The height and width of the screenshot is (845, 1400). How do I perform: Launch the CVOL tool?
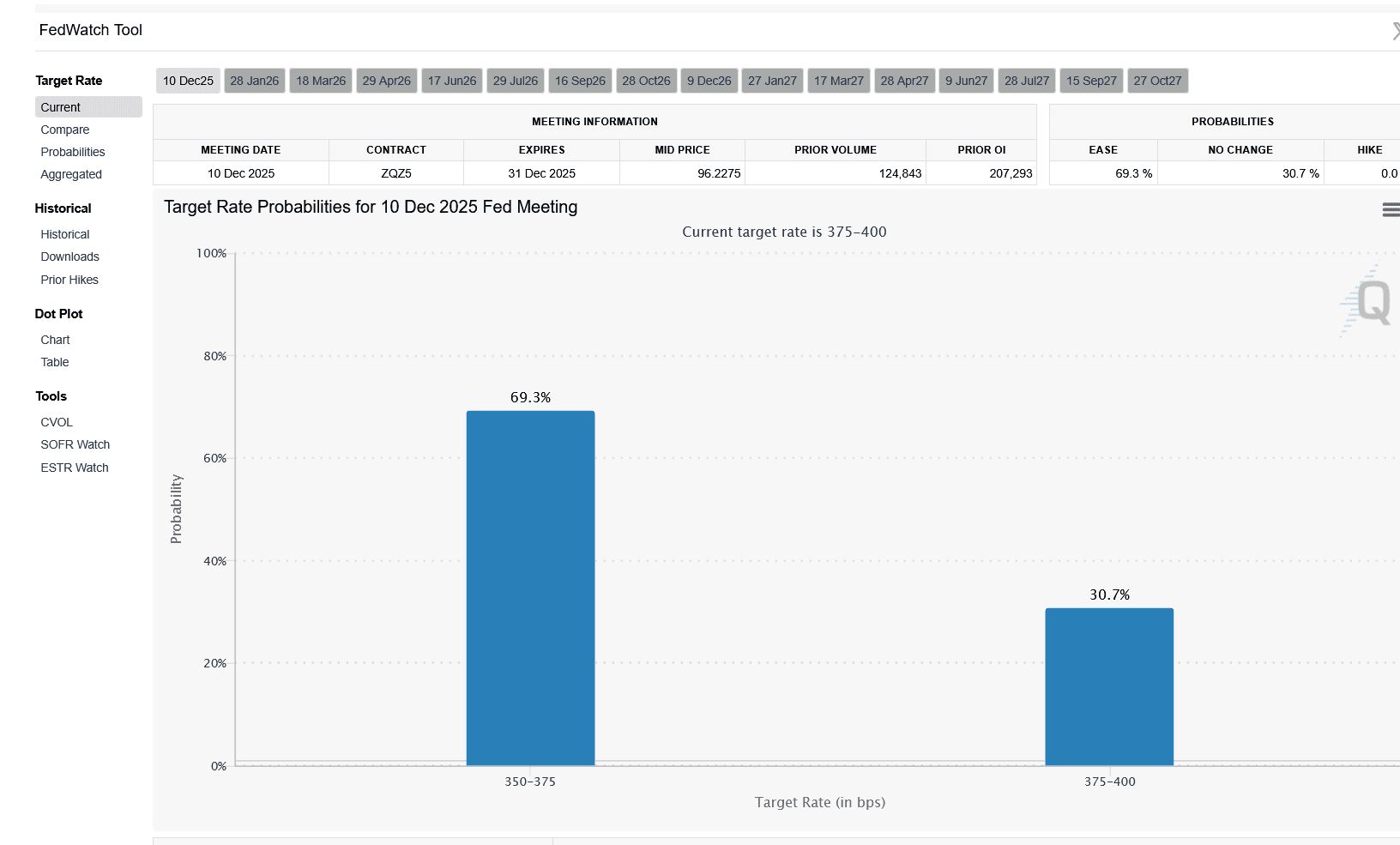(x=57, y=422)
